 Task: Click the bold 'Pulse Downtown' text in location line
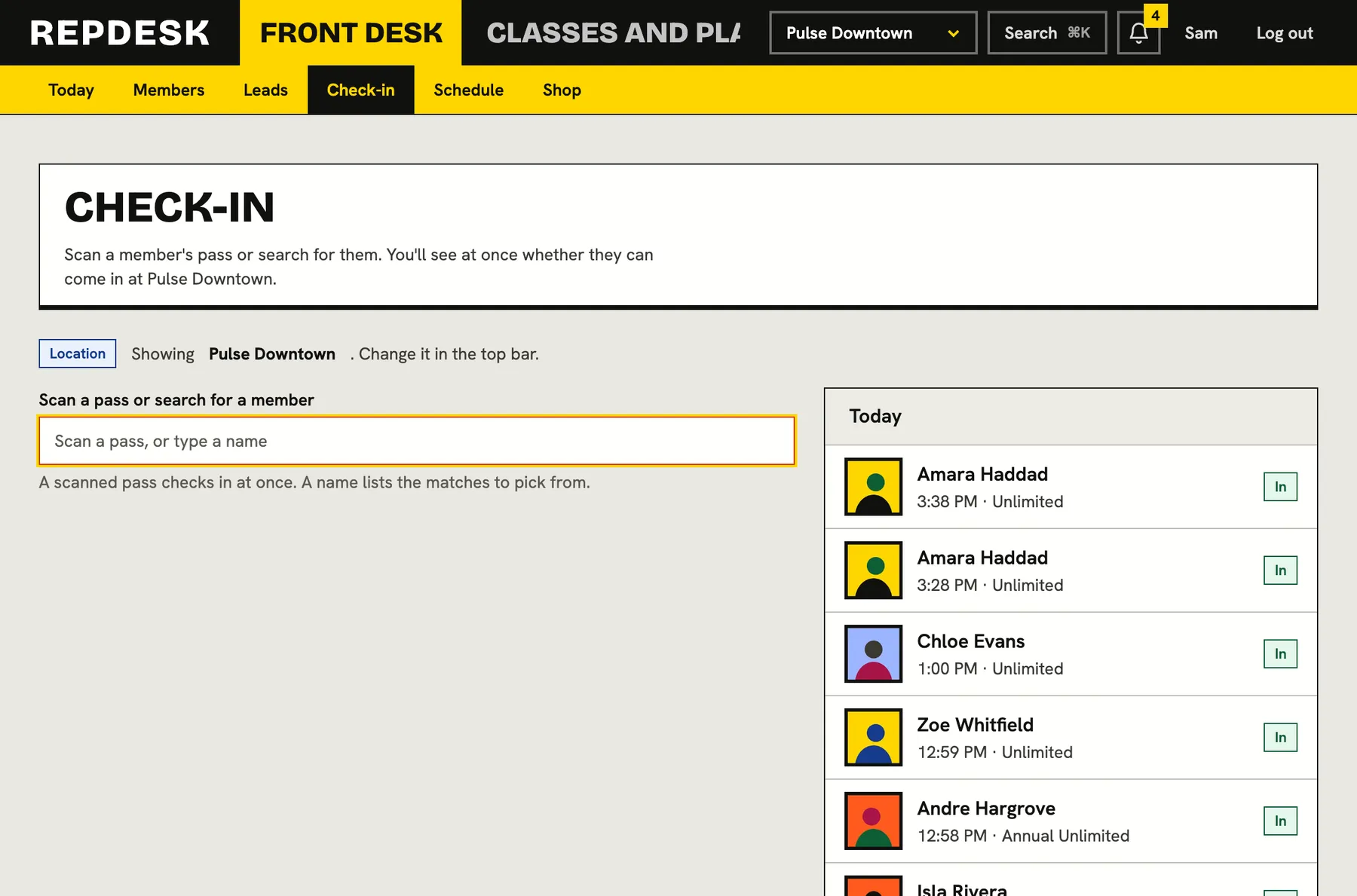point(272,354)
